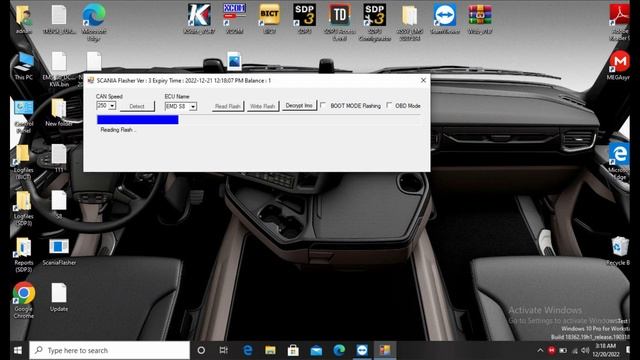
Task: Select the image file icon above the Flasher window
Action: pyautogui.click(x=234, y=61)
